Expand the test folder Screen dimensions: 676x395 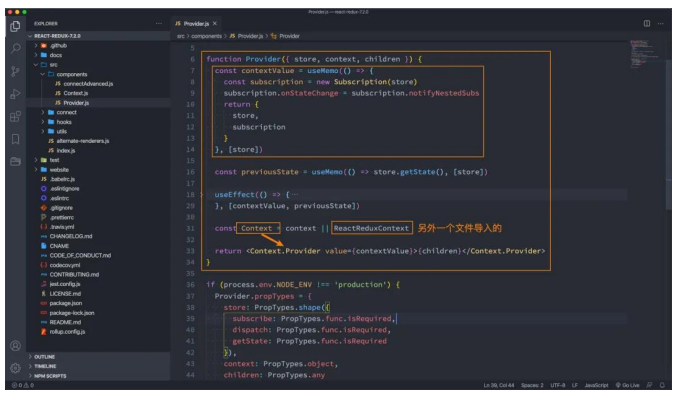pyautogui.click(x=54, y=160)
